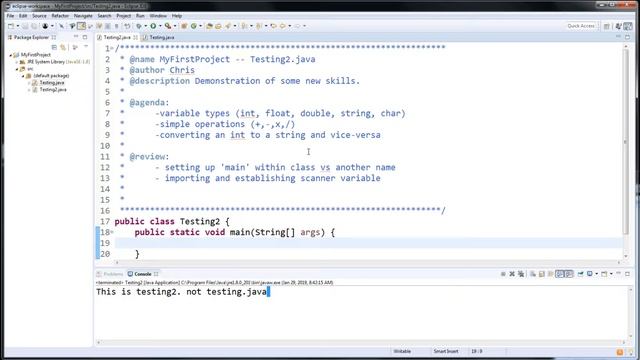Open the Edit menu
640x360 pixels.
[23, 16]
